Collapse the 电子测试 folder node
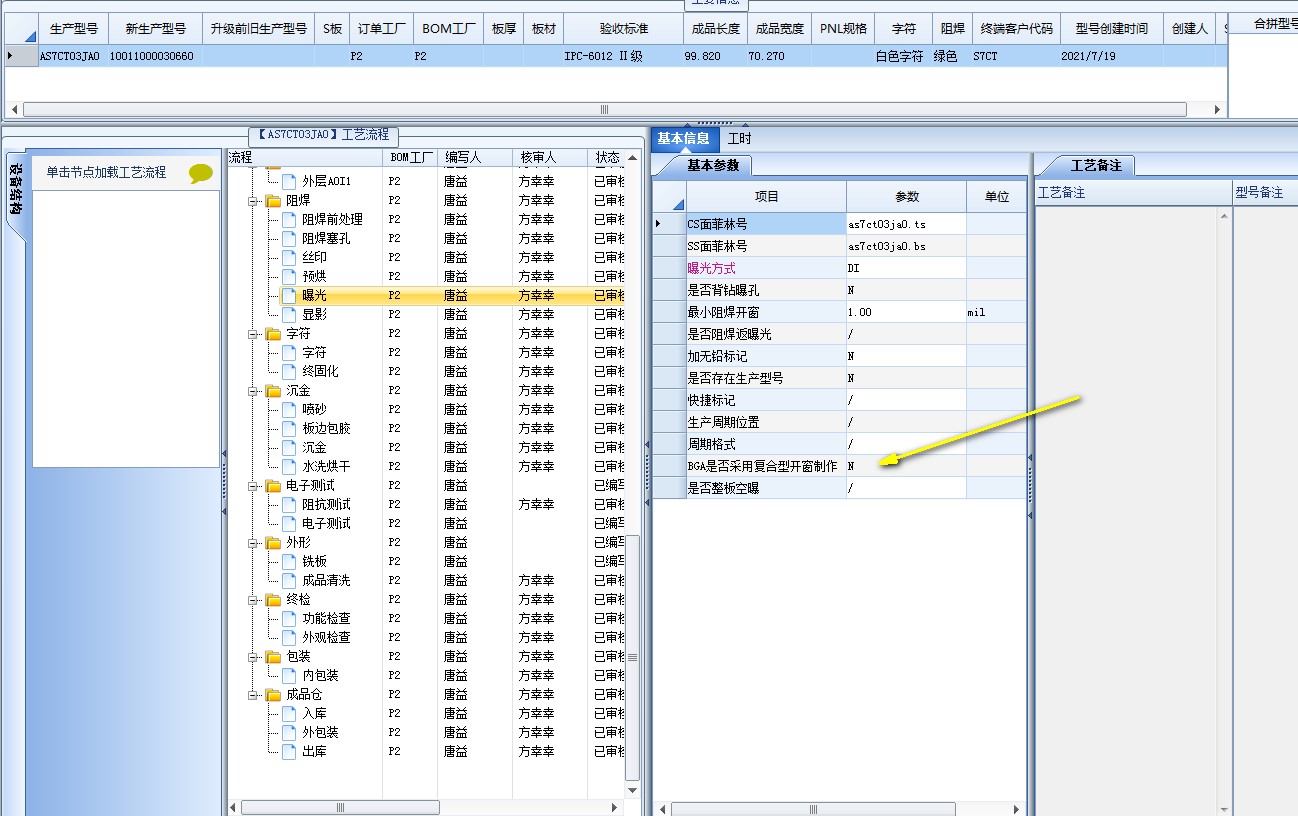The image size is (1298, 816). 254,486
